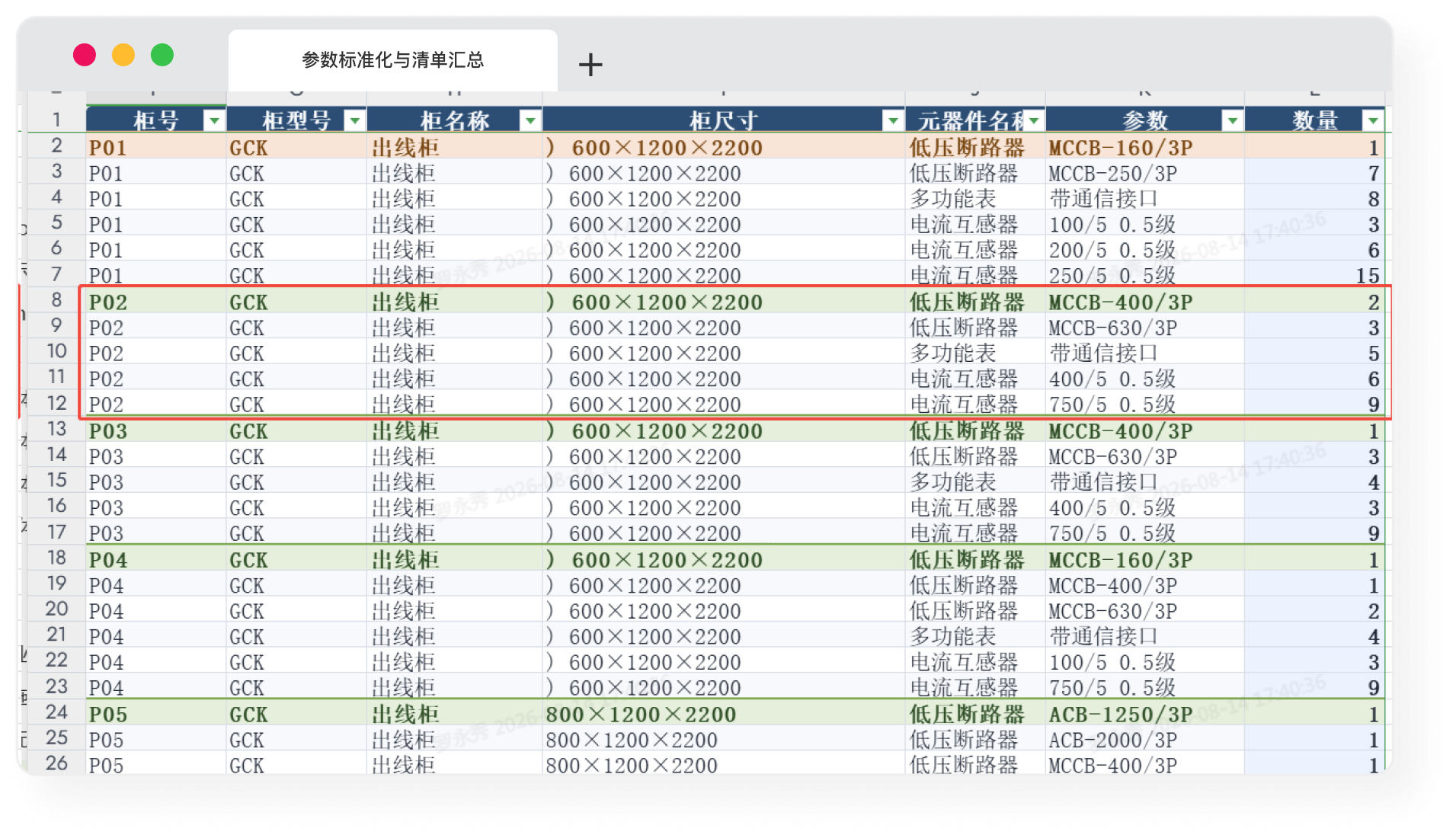Click parameter cell 200/5 0.5级 in row 6

1145,250
